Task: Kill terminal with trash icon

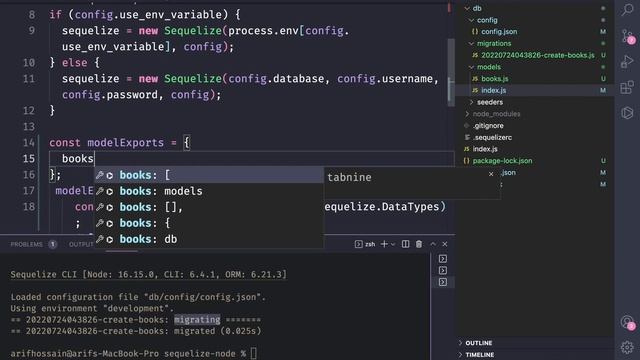Action: [419, 244]
